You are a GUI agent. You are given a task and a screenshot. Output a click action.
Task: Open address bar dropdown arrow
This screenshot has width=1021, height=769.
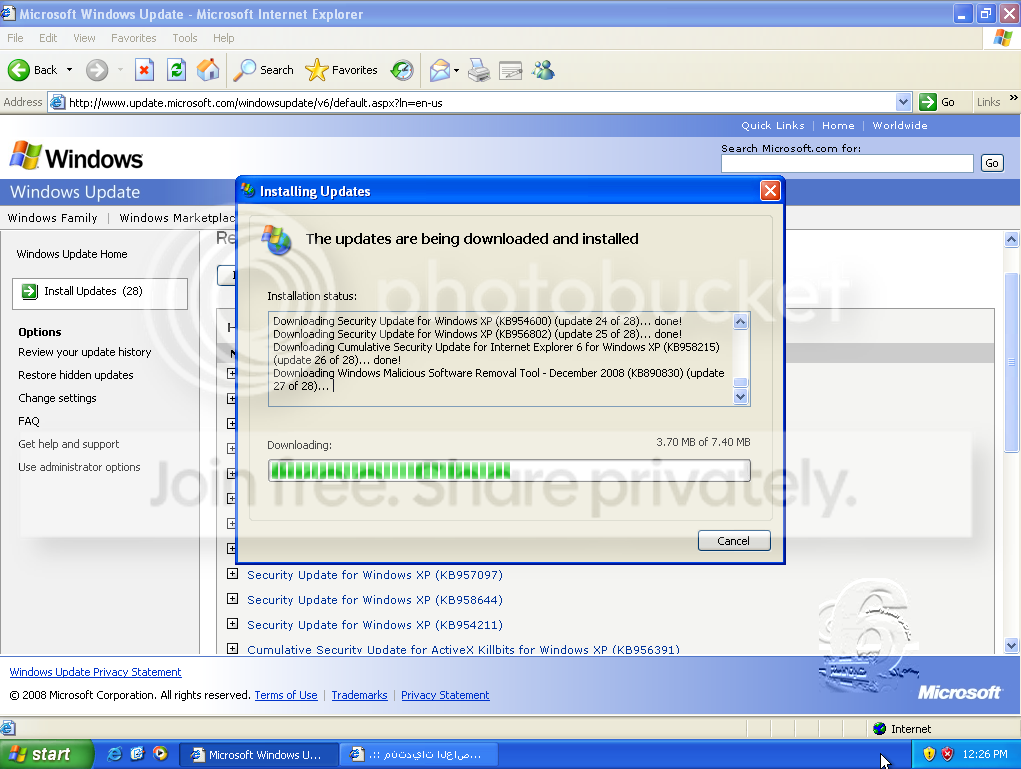click(x=903, y=102)
